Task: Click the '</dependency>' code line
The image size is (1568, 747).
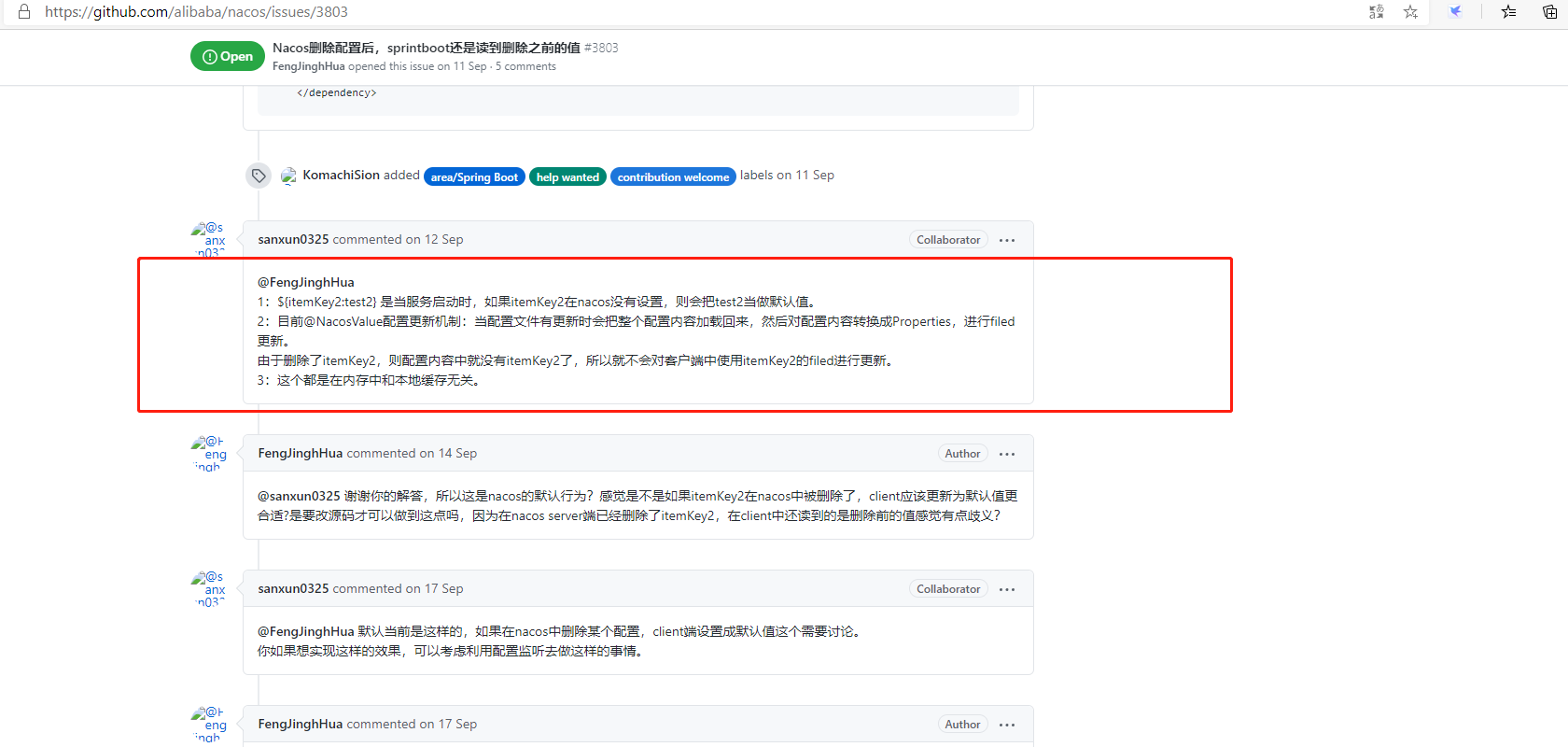Action: pyautogui.click(x=337, y=92)
